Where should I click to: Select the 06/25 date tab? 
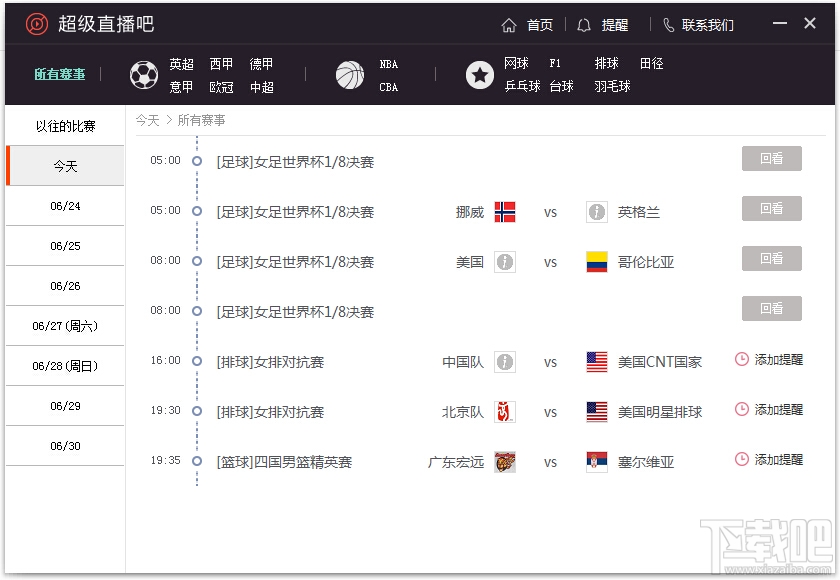pos(65,246)
